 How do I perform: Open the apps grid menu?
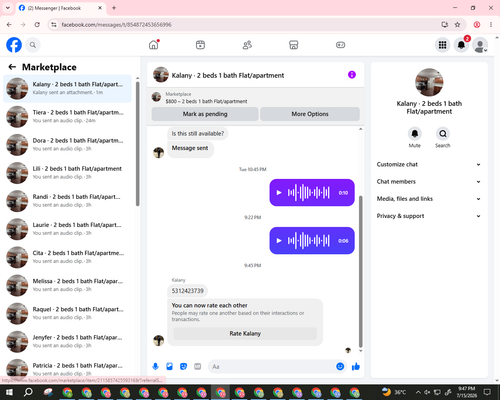point(442,45)
